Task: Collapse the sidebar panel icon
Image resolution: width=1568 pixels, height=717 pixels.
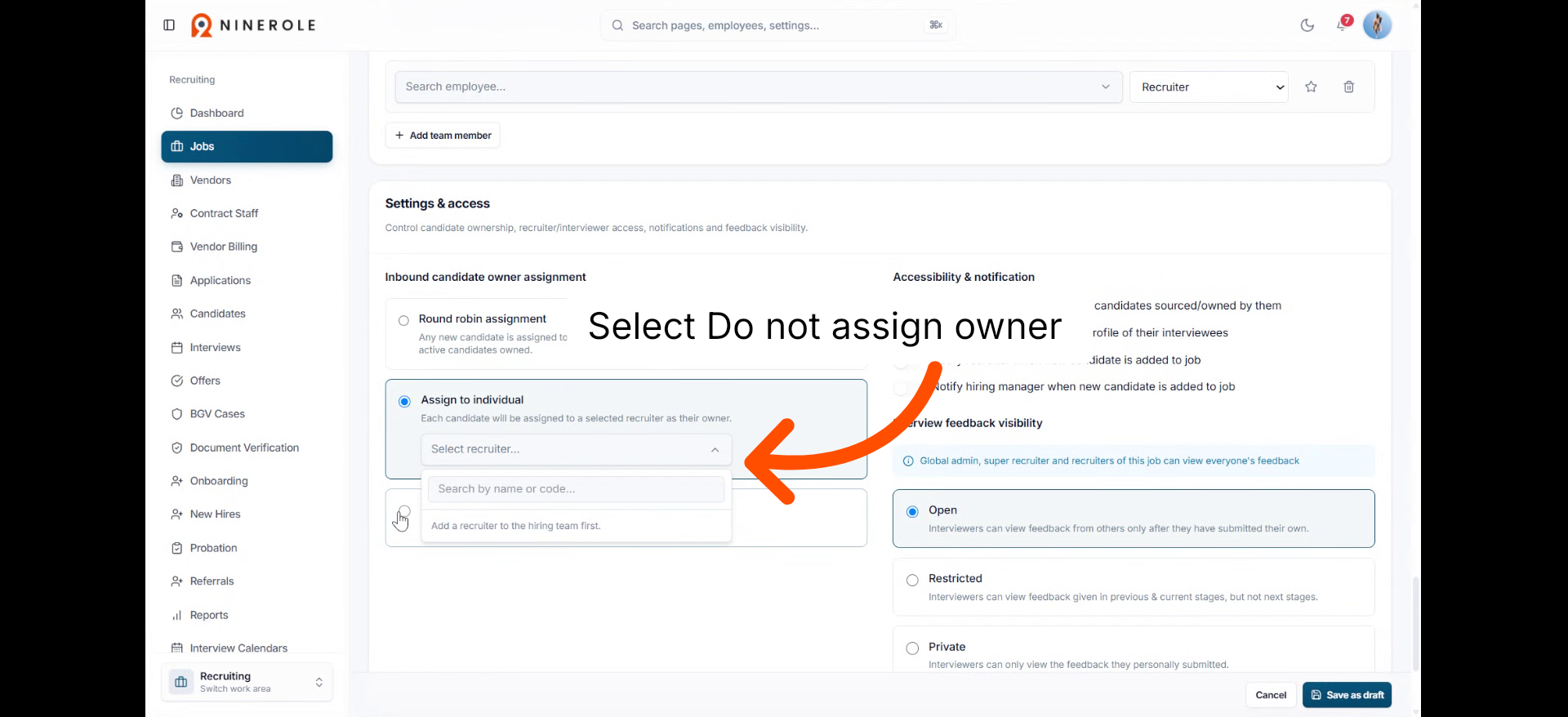Action: pyautogui.click(x=169, y=25)
